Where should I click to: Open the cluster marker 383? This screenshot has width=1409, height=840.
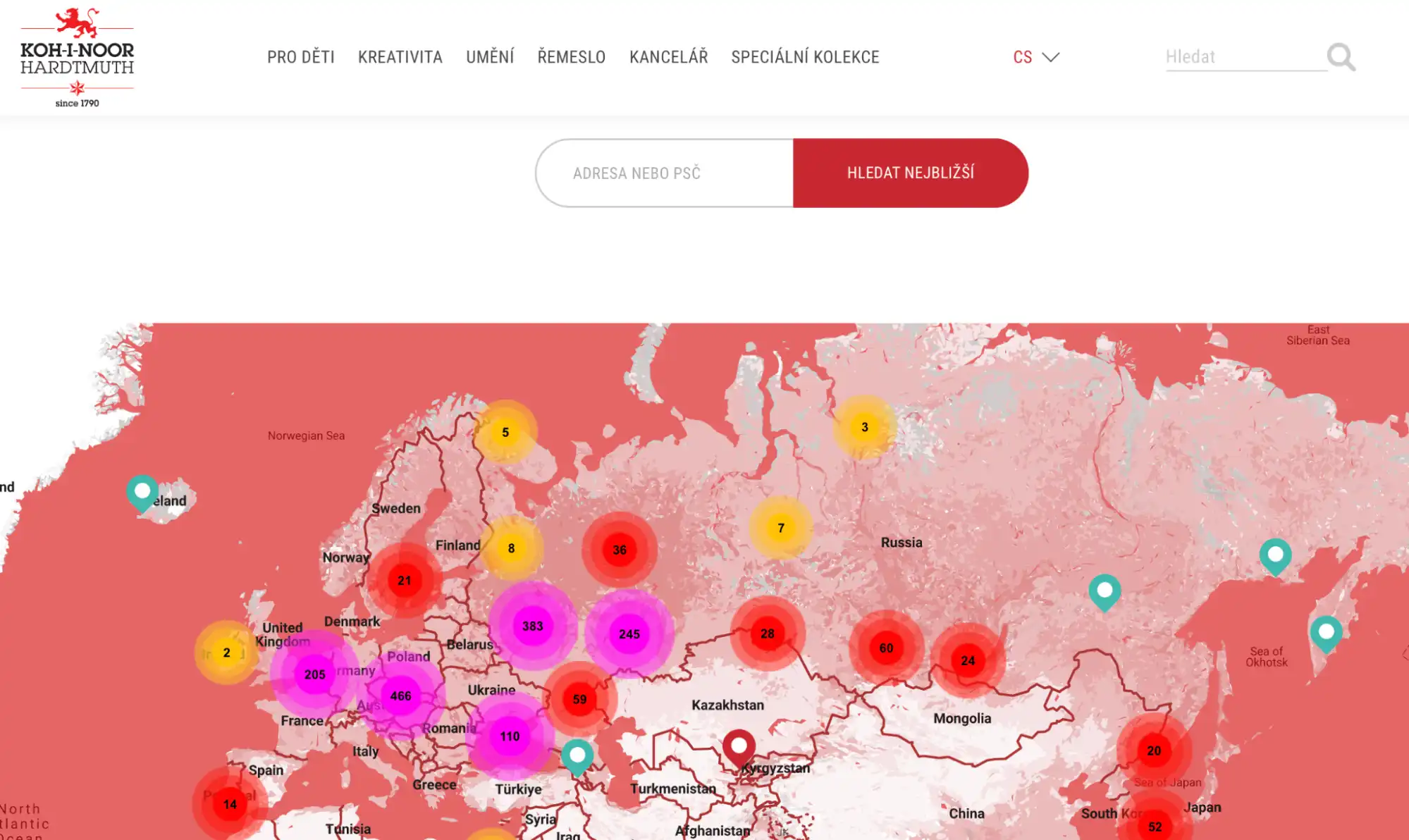pos(533,626)
